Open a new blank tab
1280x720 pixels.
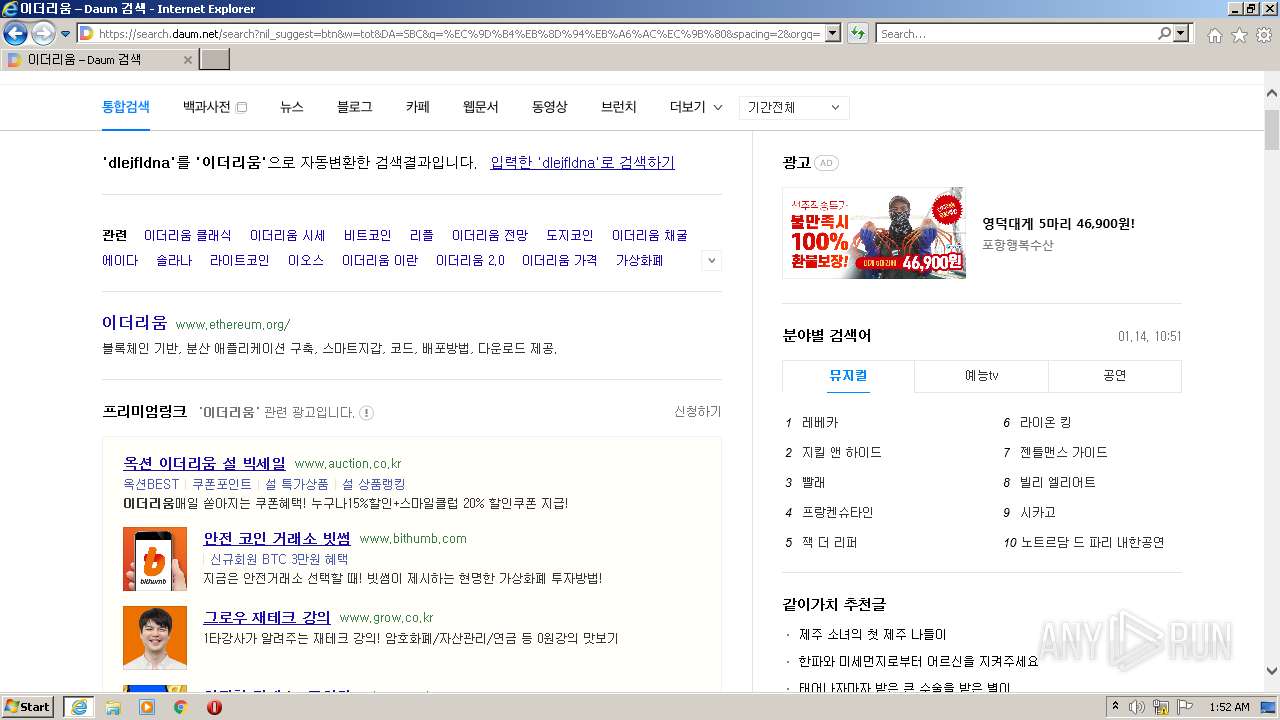[215, 60]
